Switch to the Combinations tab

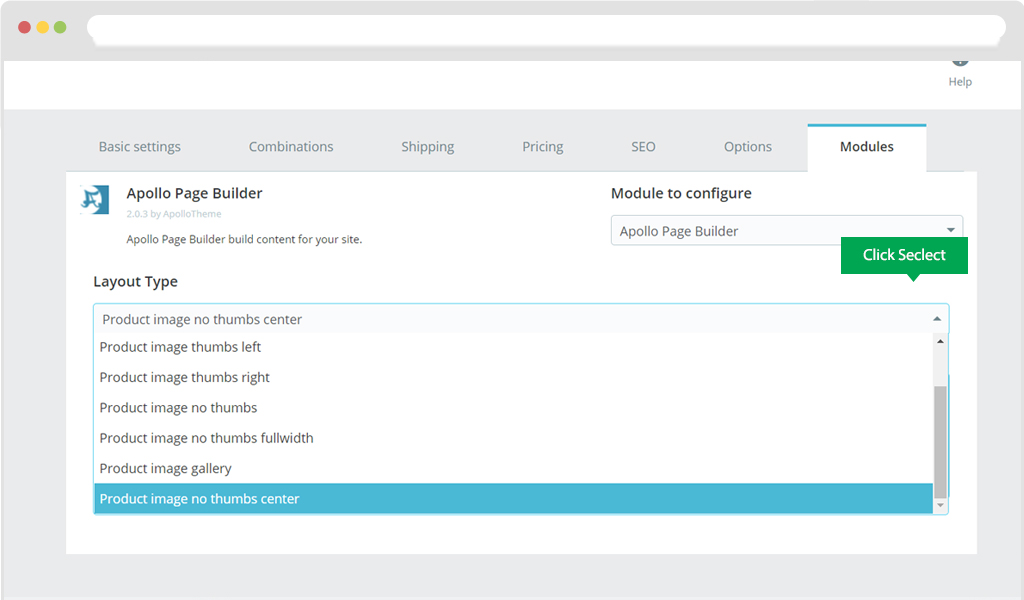click(x=291, y=147)
